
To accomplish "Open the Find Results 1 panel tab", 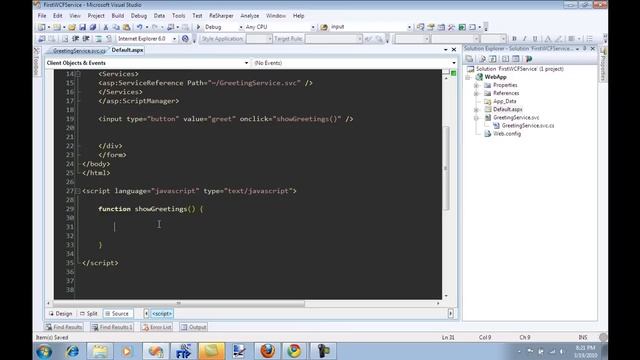I will [x=112, y=327].
